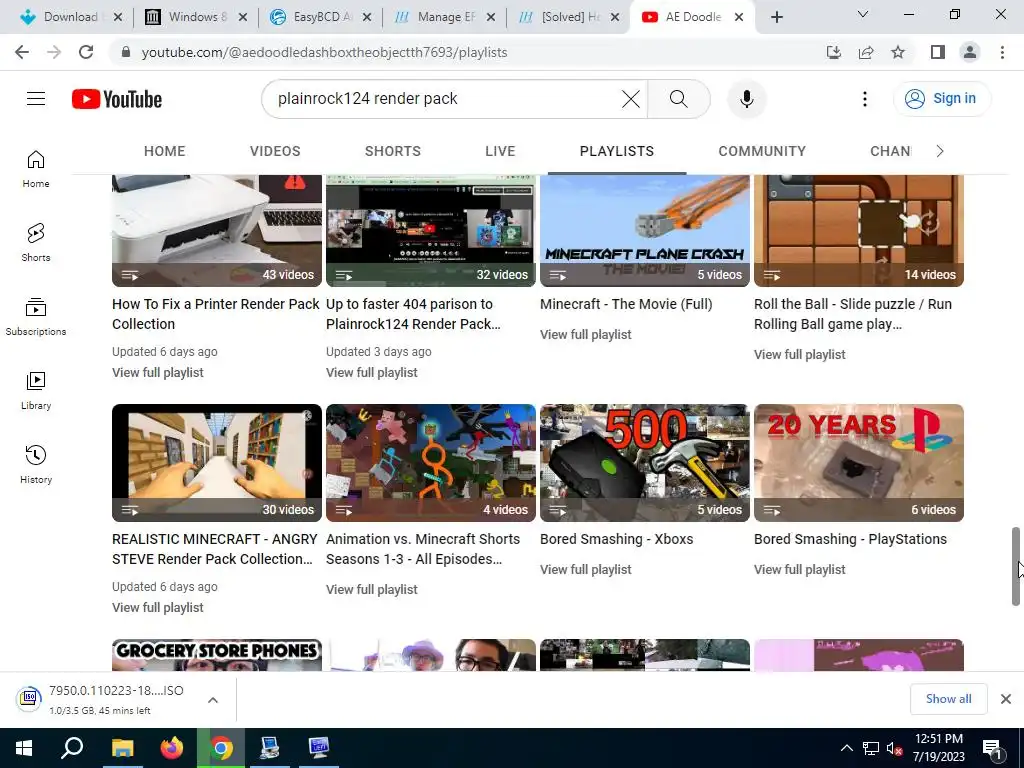Viewport: 1024px width, 768px height.
Task: Open the YouTube guide hamburger menu
Action: click(x=36, y=99)
